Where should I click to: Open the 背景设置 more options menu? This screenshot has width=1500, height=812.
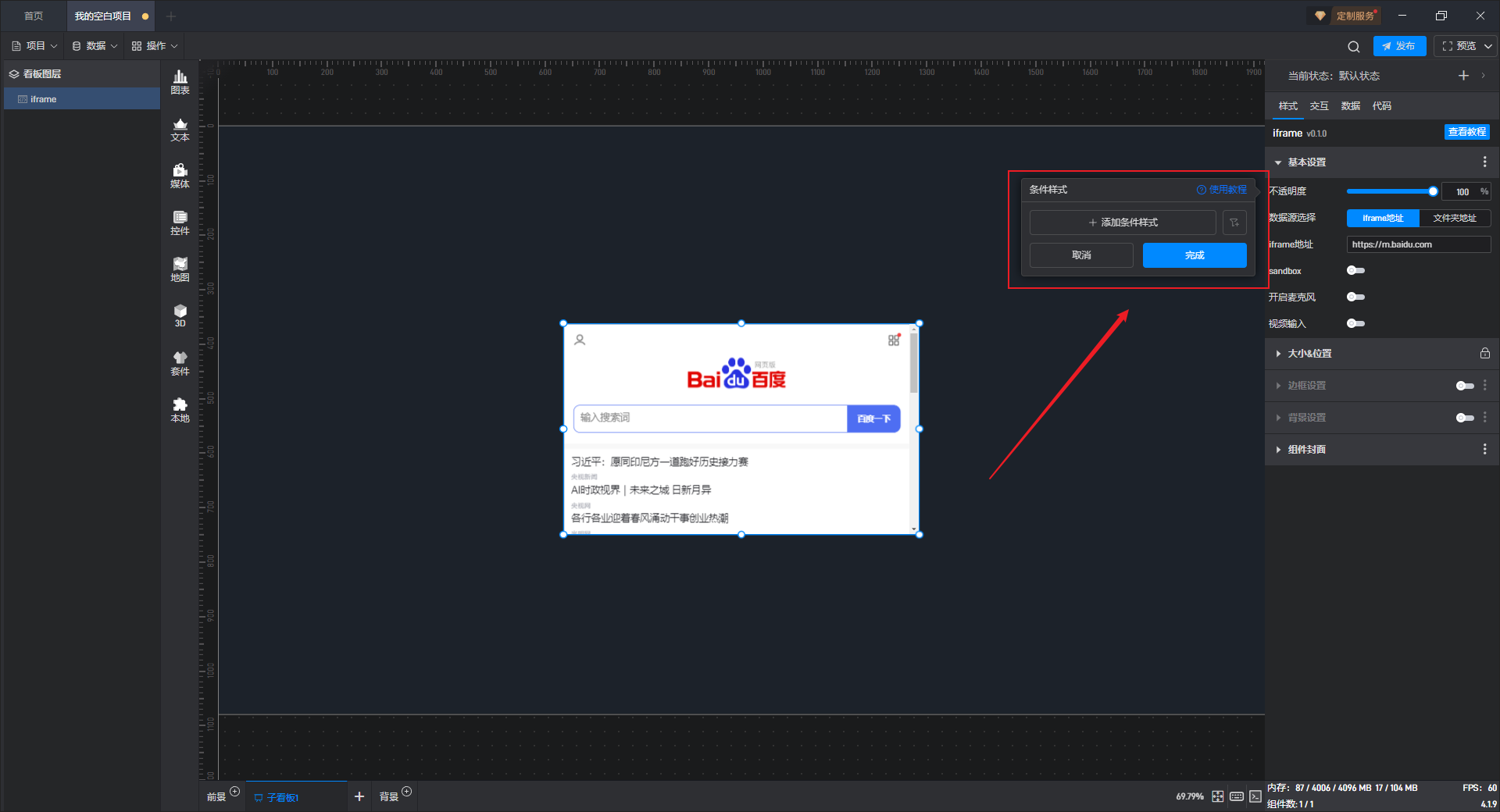pos(1484,417)
